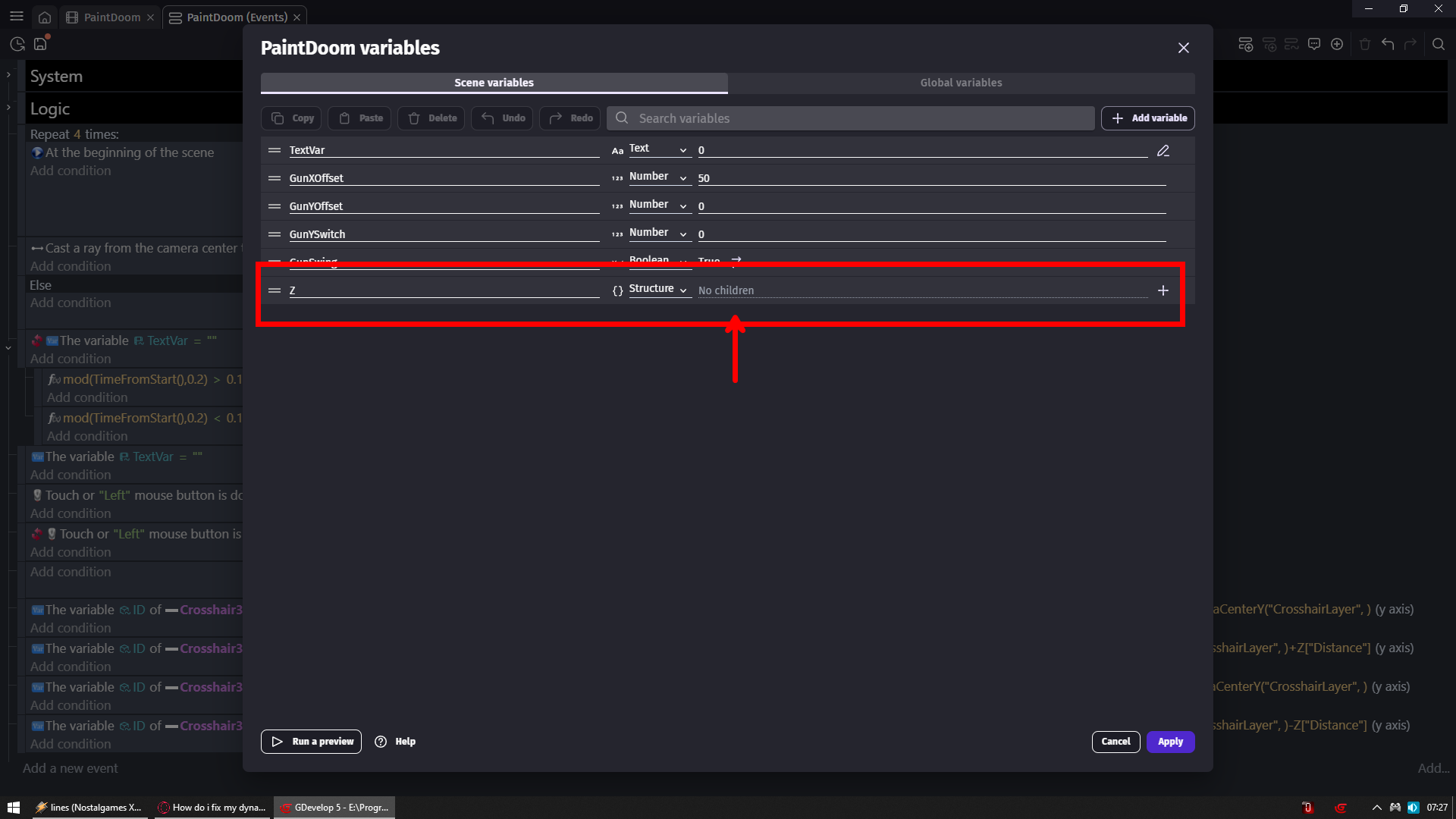Image resolution: width=1456 pixels, height=819 pixels.
Task: Add a child to structure Z
Action: 1163,290
